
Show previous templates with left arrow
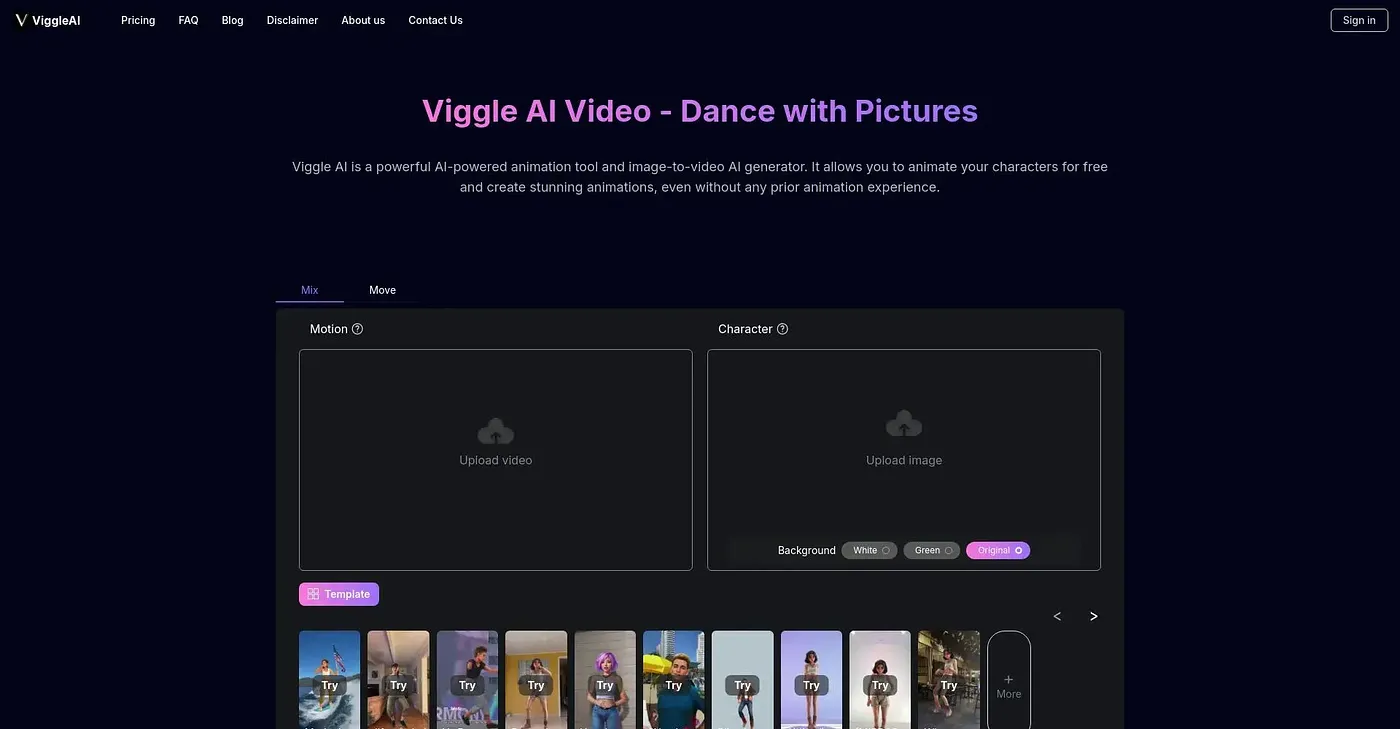(x=1057, y=616)
